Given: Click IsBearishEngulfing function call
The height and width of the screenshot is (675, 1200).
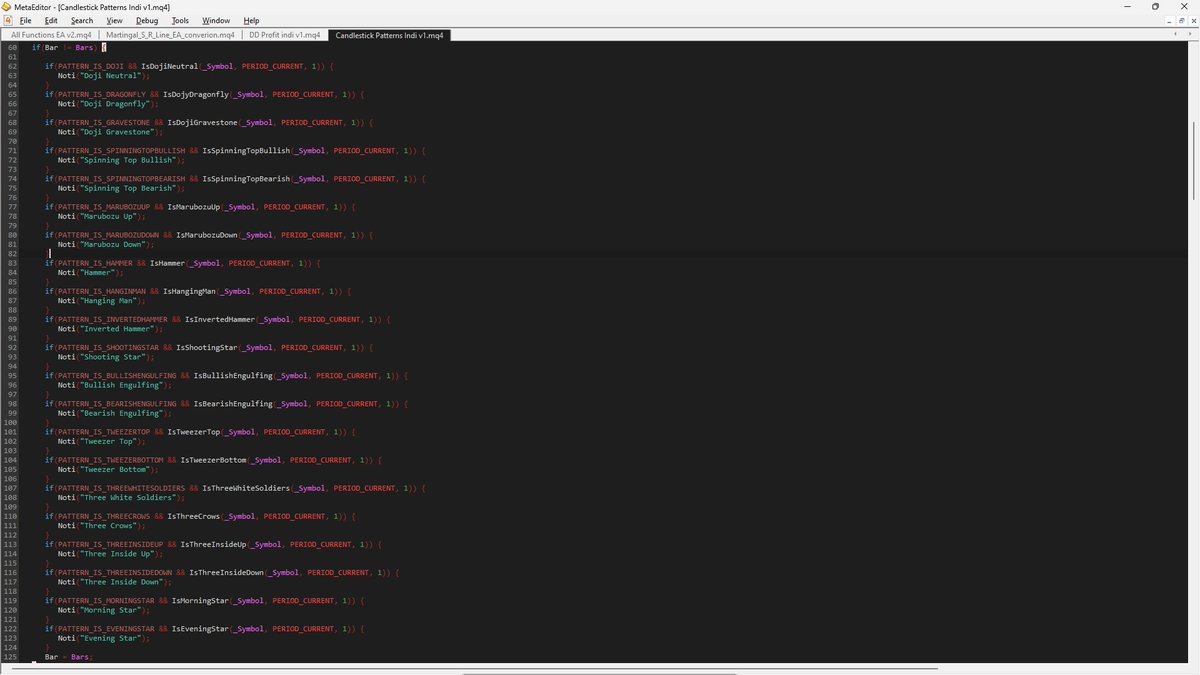Looking at the screenshot, I should pos(234,404).
